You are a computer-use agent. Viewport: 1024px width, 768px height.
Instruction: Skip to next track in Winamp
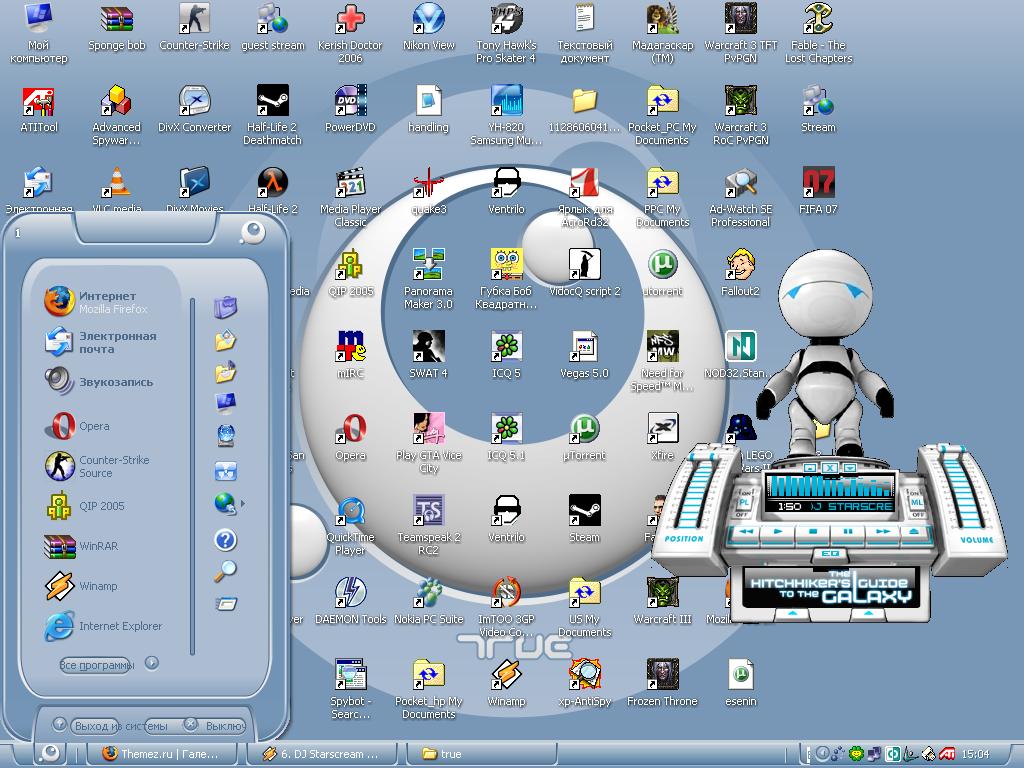pyautogui.click(x=882, y=532)
